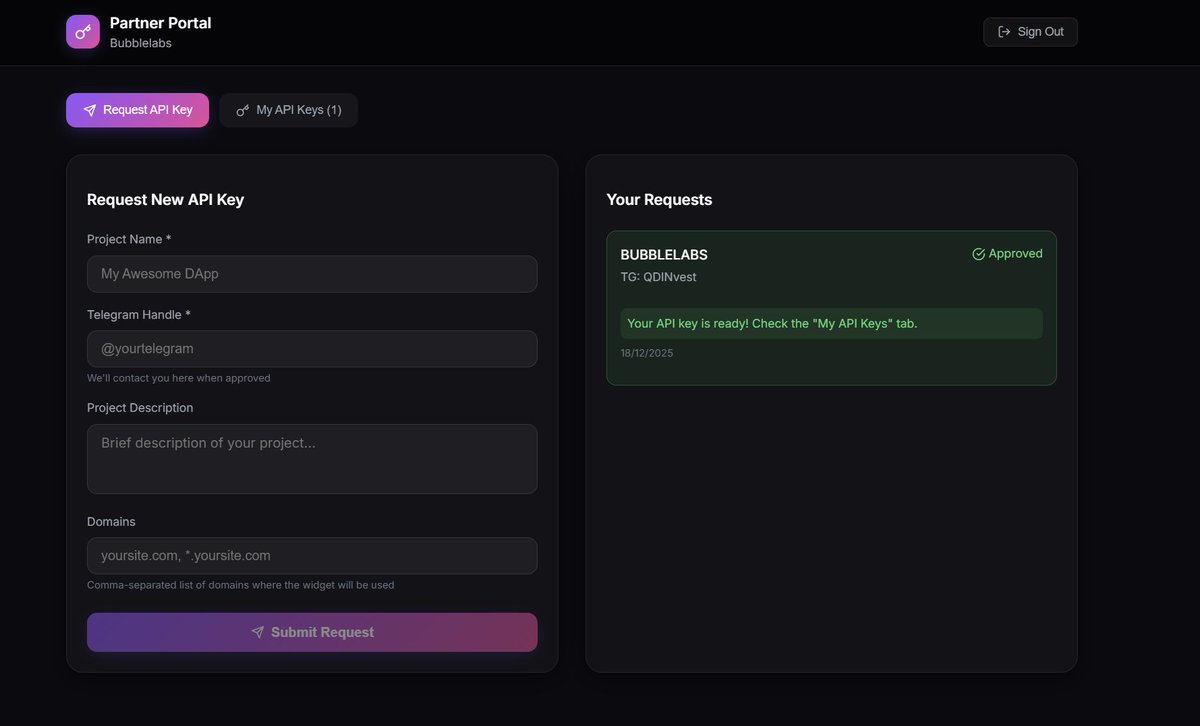This screenshot has height=726, width=1200.
Task: Click the 18/12/2025 request date
Action: [647, 353]
